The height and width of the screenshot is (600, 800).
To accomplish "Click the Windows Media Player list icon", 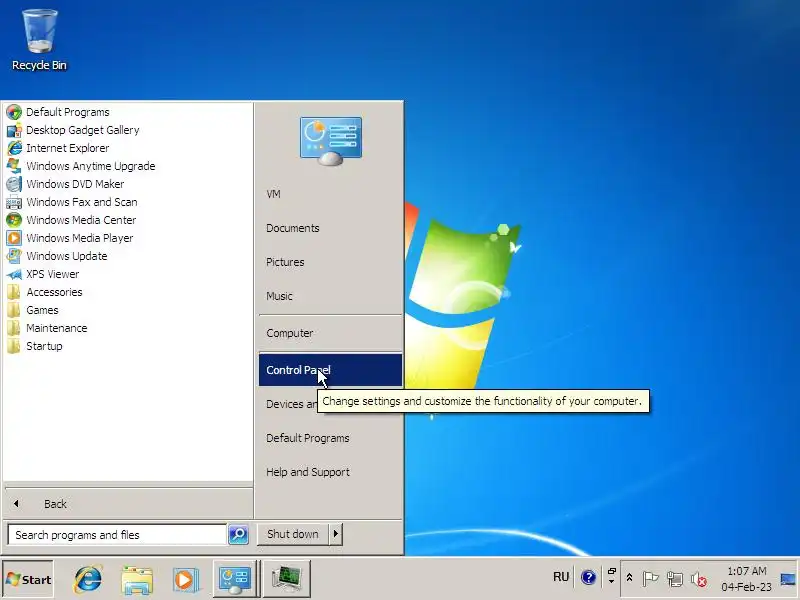I will 14,238.
